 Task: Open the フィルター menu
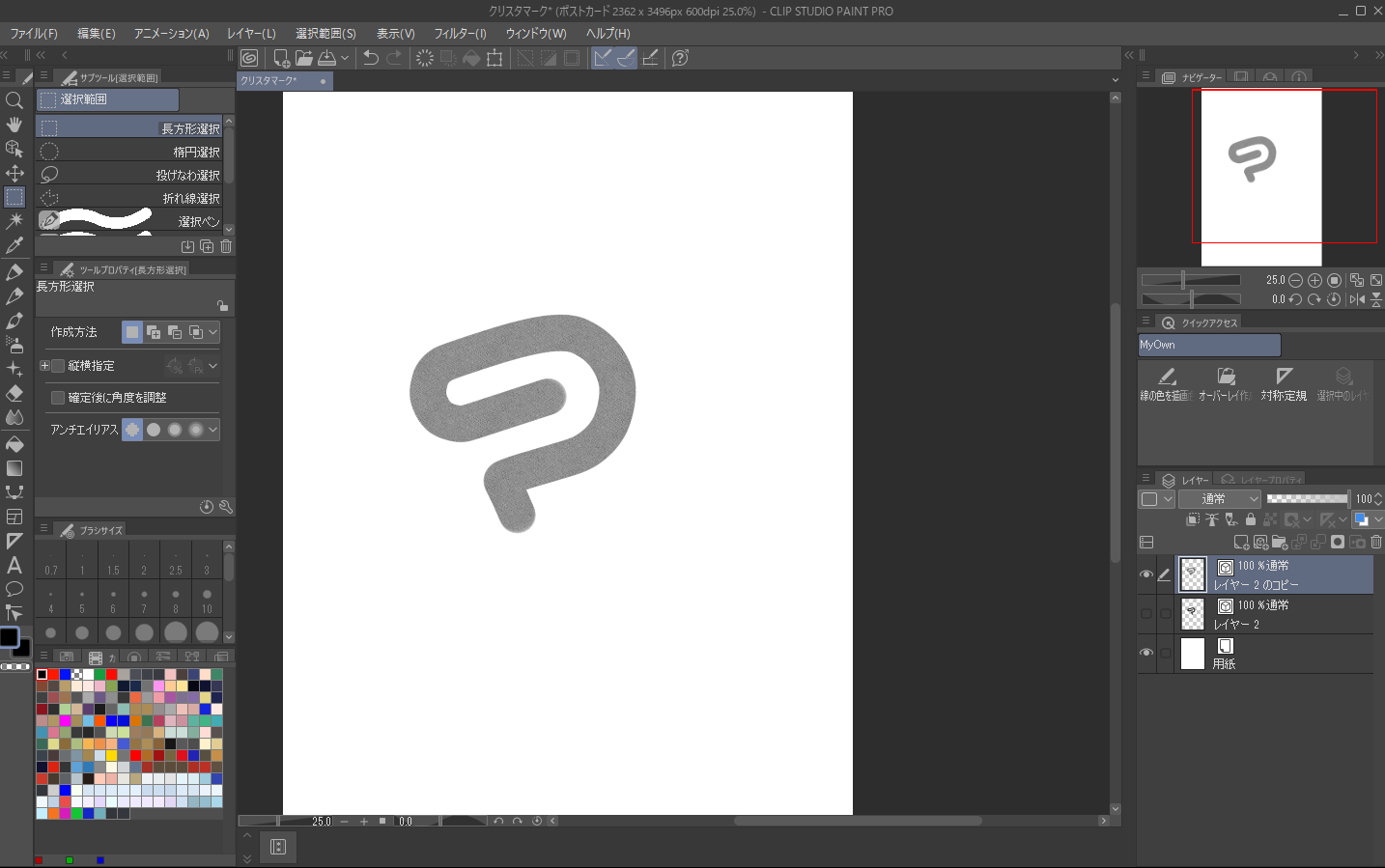pos(460,34)
